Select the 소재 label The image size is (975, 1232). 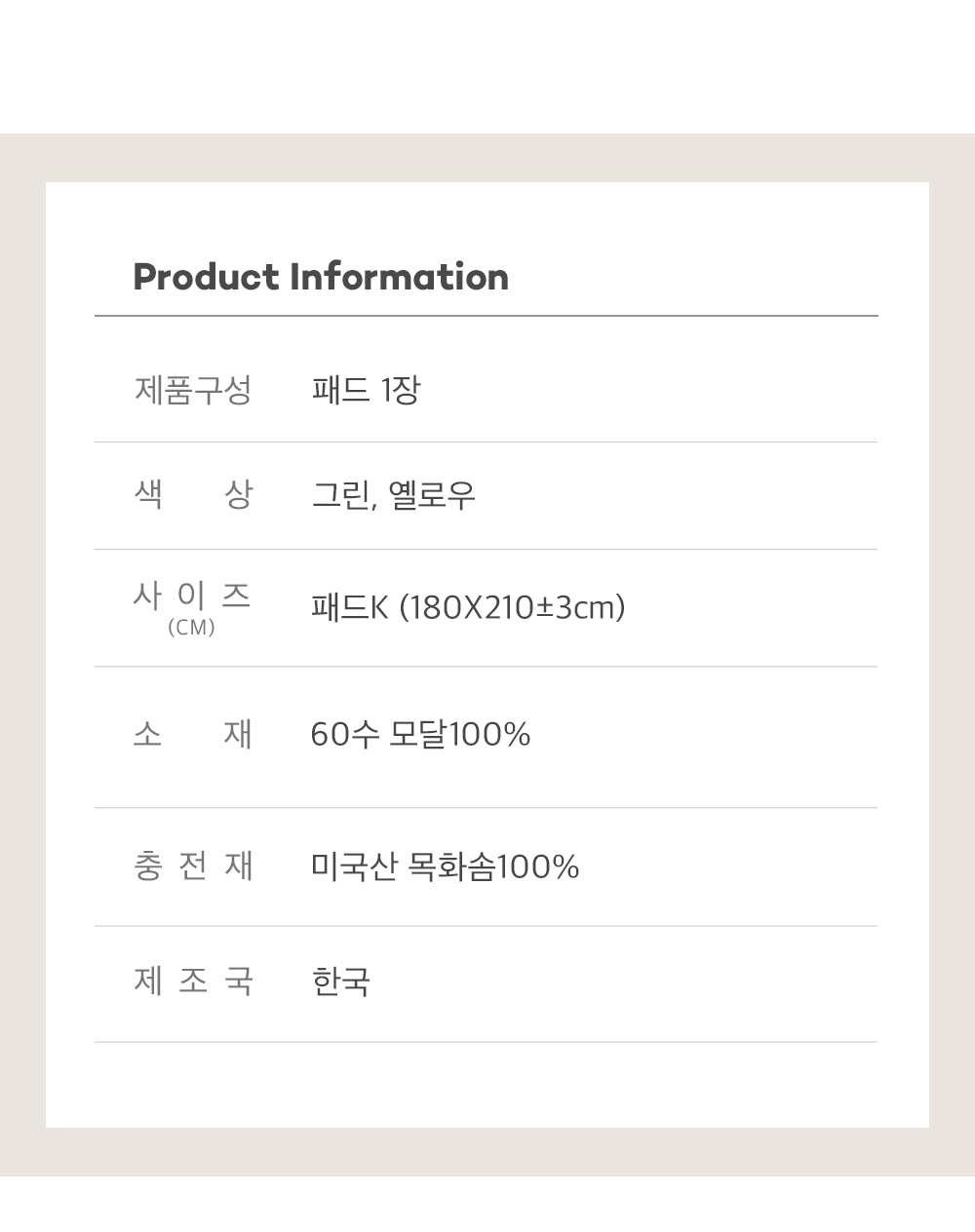[x=192, y=733]
